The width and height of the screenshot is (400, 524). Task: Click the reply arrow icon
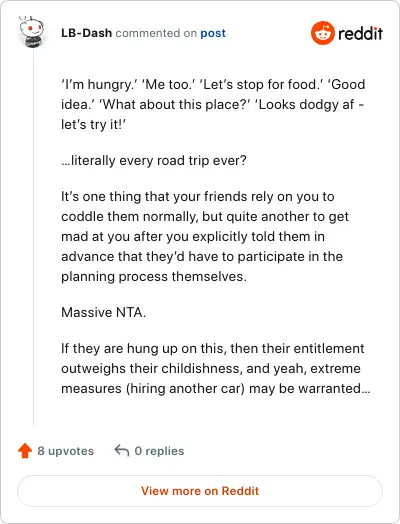122,450
